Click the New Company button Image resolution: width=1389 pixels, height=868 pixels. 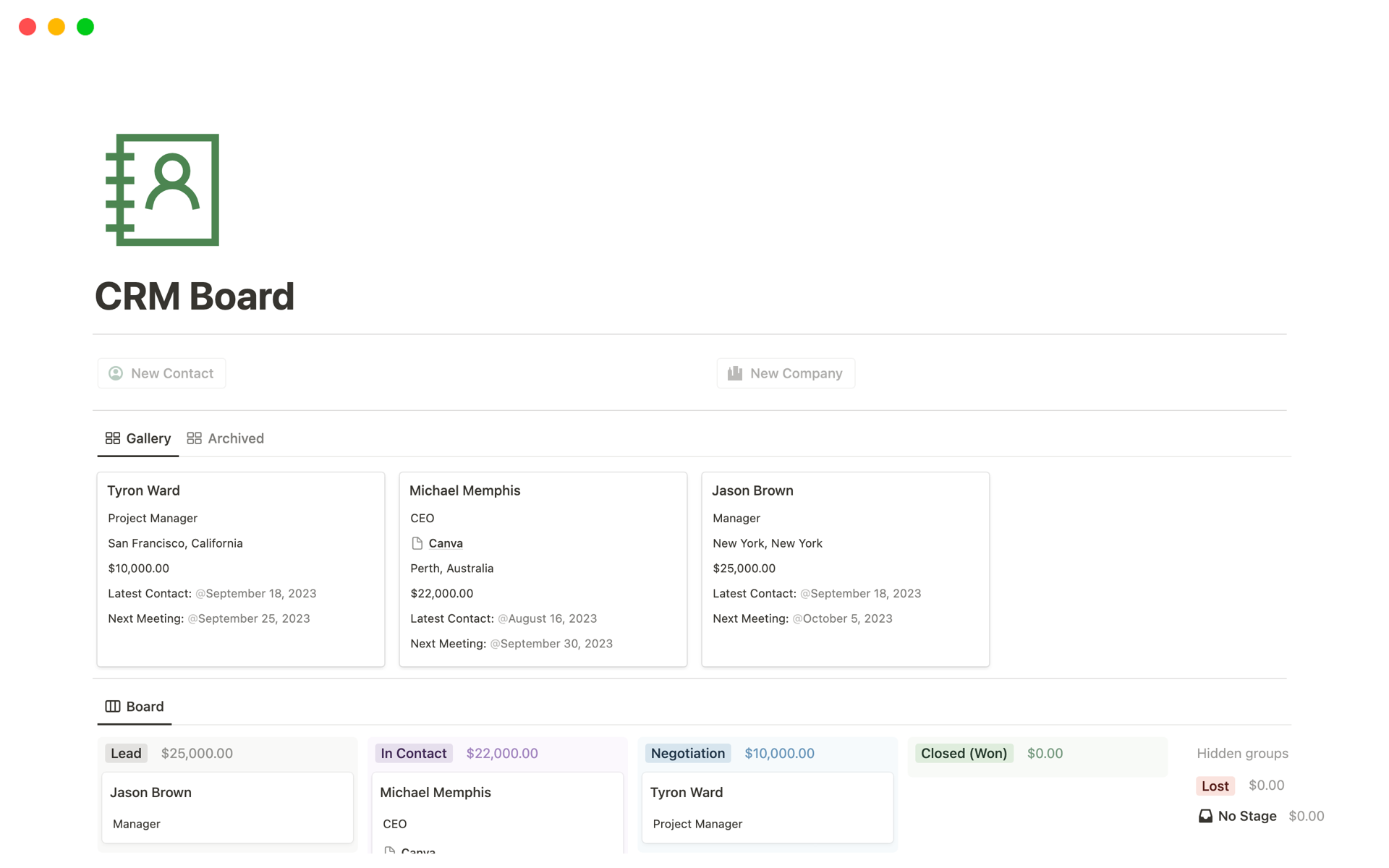pos(786,373)
